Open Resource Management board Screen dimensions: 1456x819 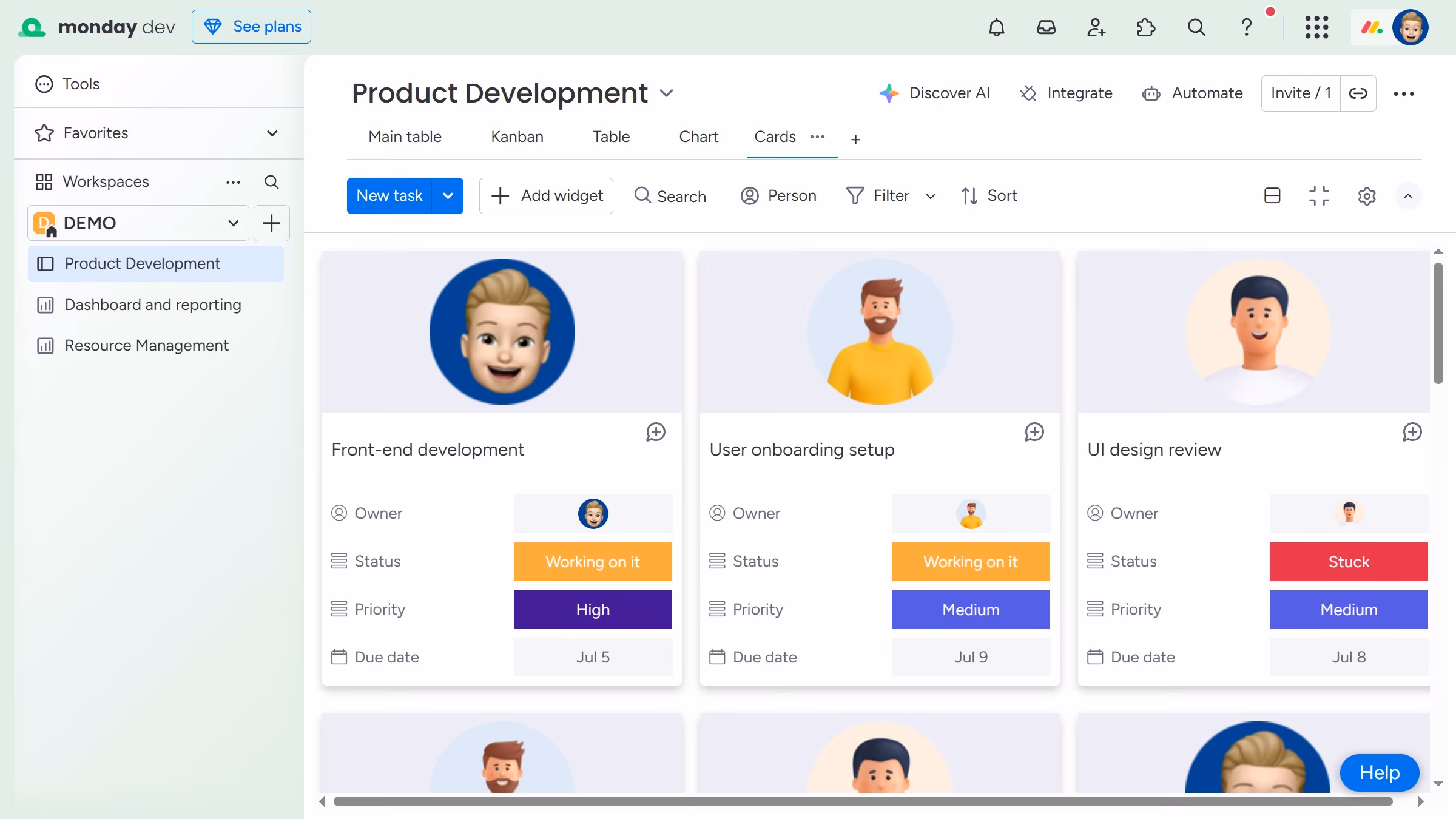click(155, 345)
